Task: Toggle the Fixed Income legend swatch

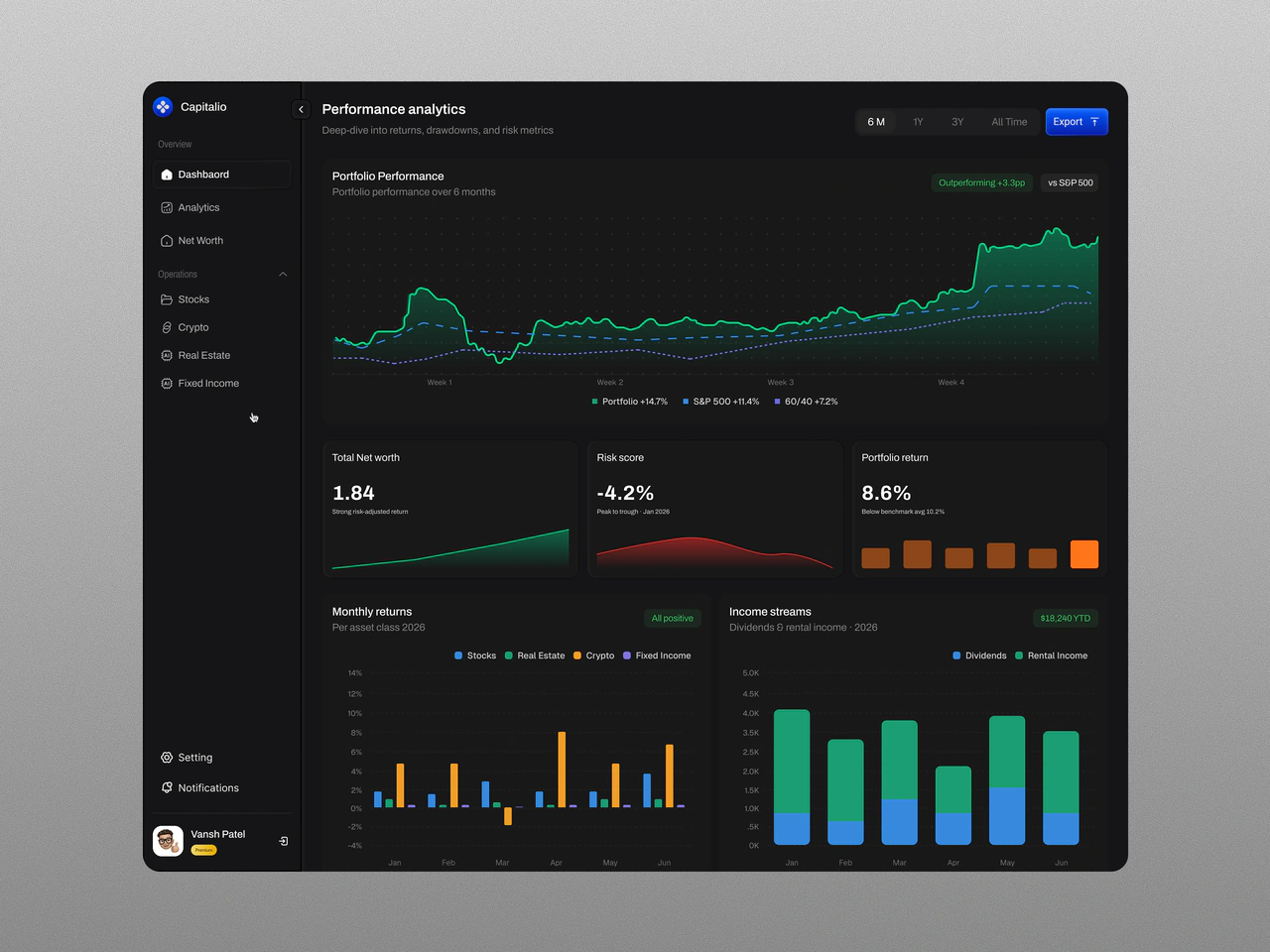Action: point(627,655)
